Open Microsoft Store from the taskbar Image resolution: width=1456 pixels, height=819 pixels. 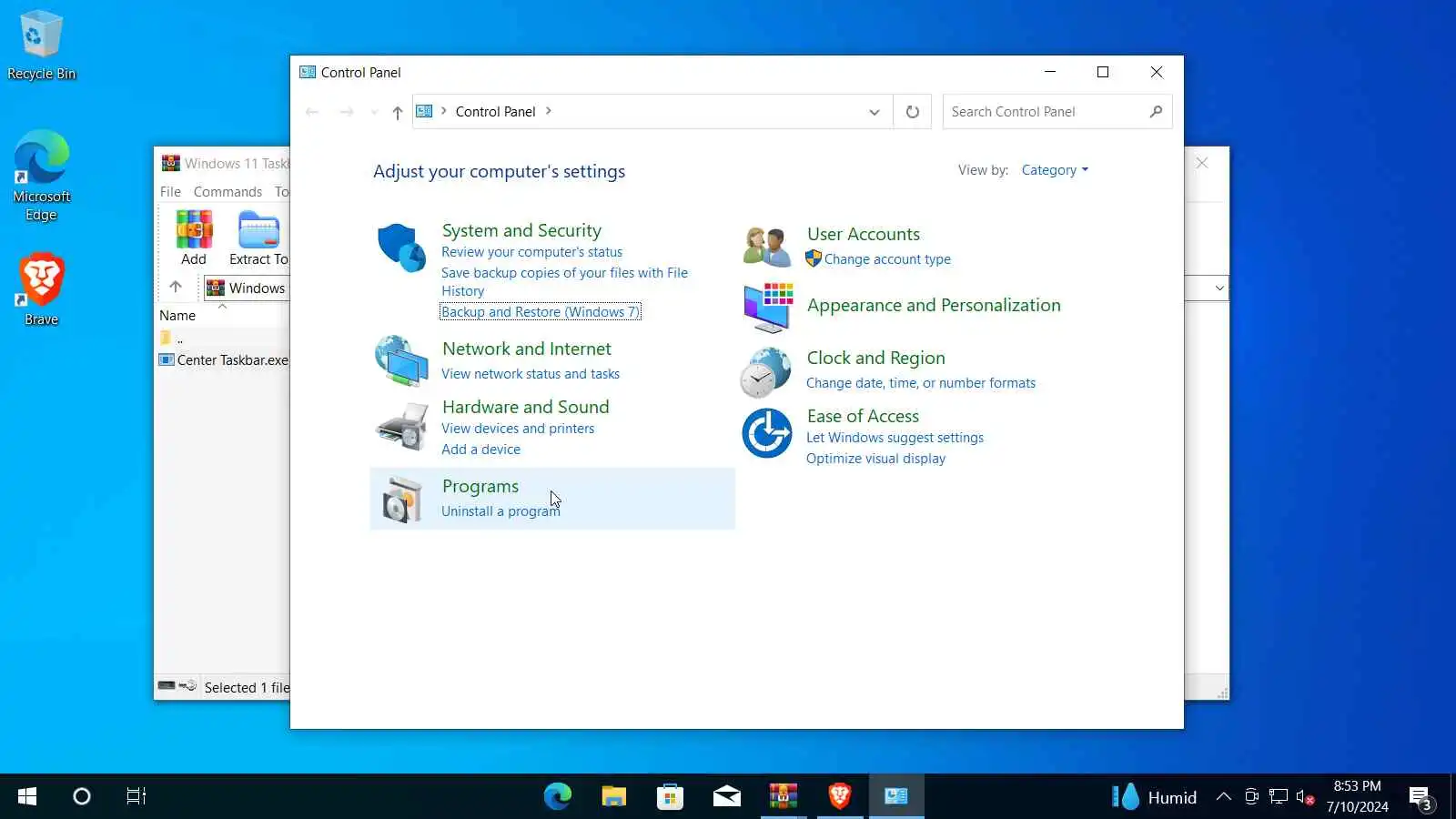click(x=671, y=797)
